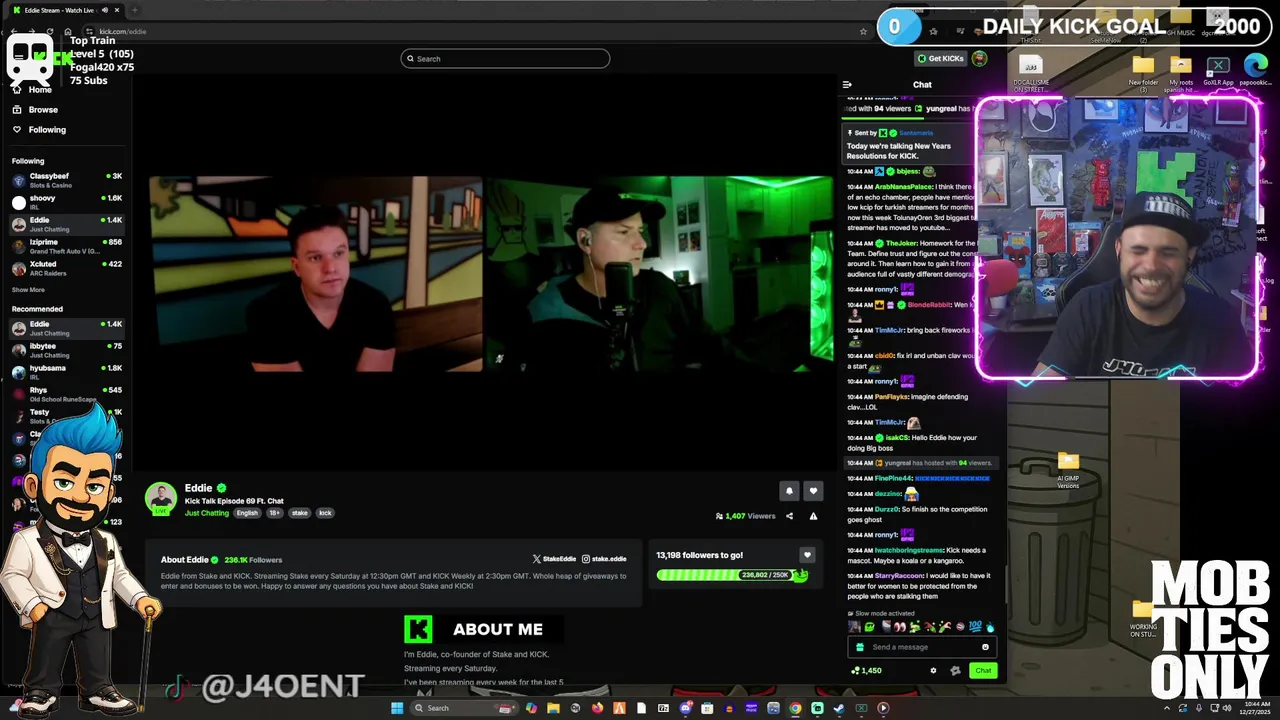This screenshot has width=1280, height=720.
Task: Click the English tag
Action: [247, 513]
